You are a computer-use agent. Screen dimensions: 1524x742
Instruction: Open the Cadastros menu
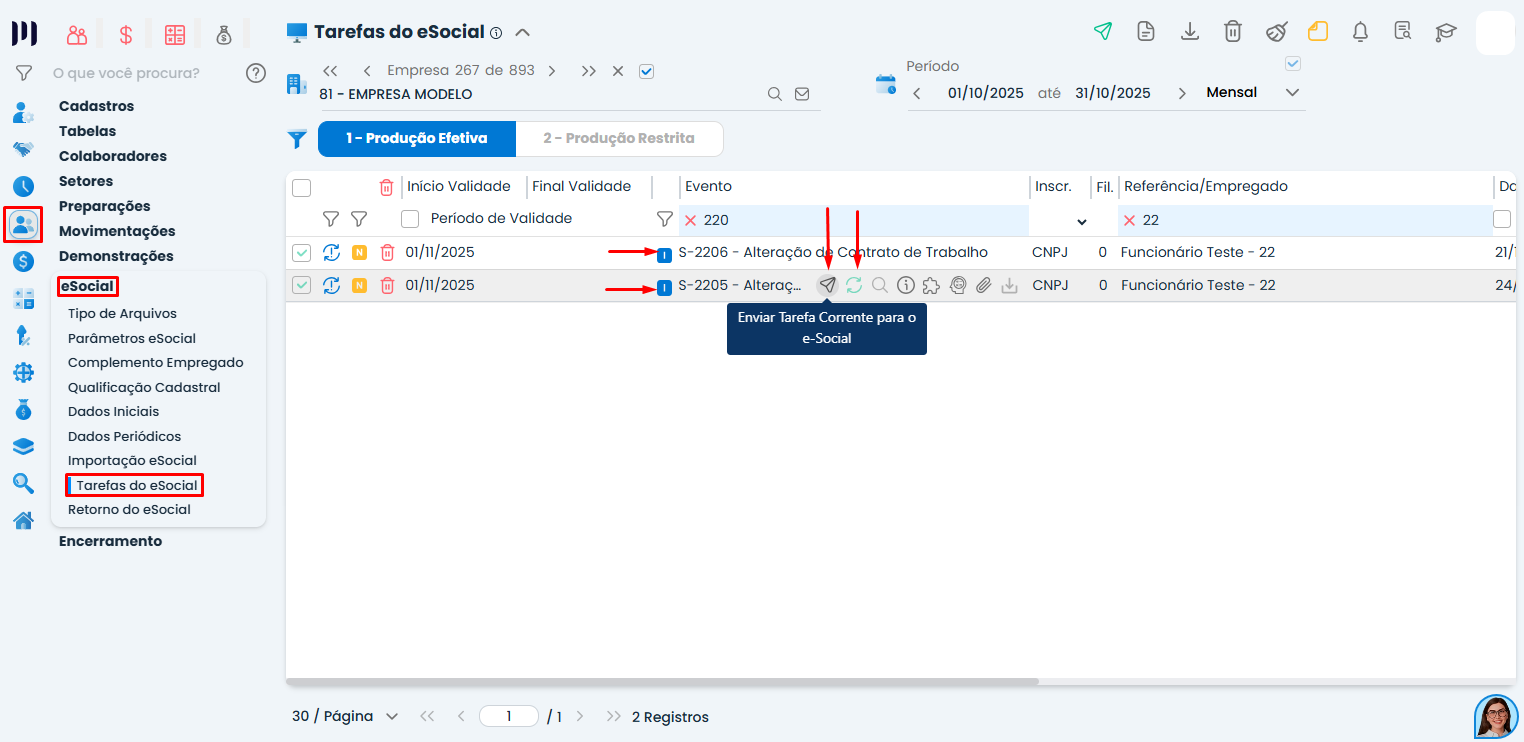click(x=96, y=106)
